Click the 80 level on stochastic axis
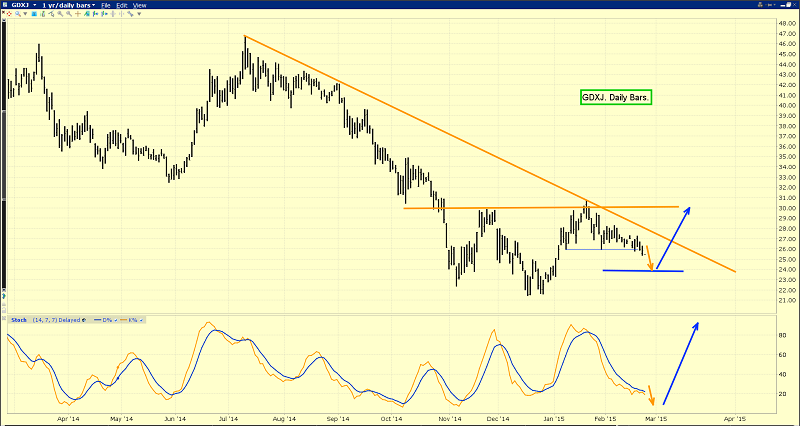 [783, 336]
